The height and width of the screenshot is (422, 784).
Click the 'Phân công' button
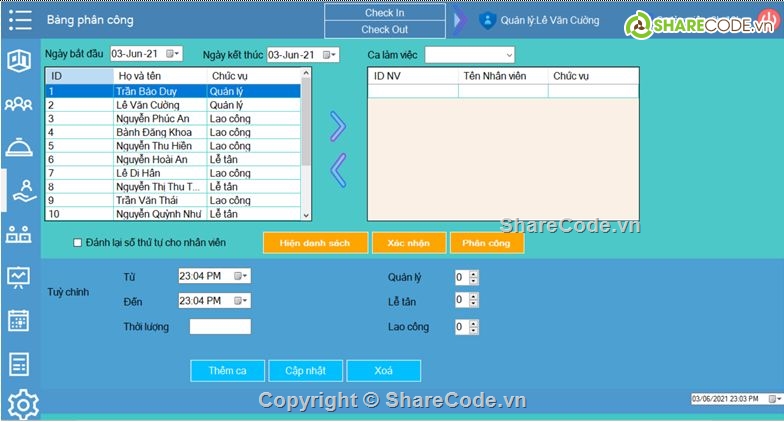click(x=486, y=243)
